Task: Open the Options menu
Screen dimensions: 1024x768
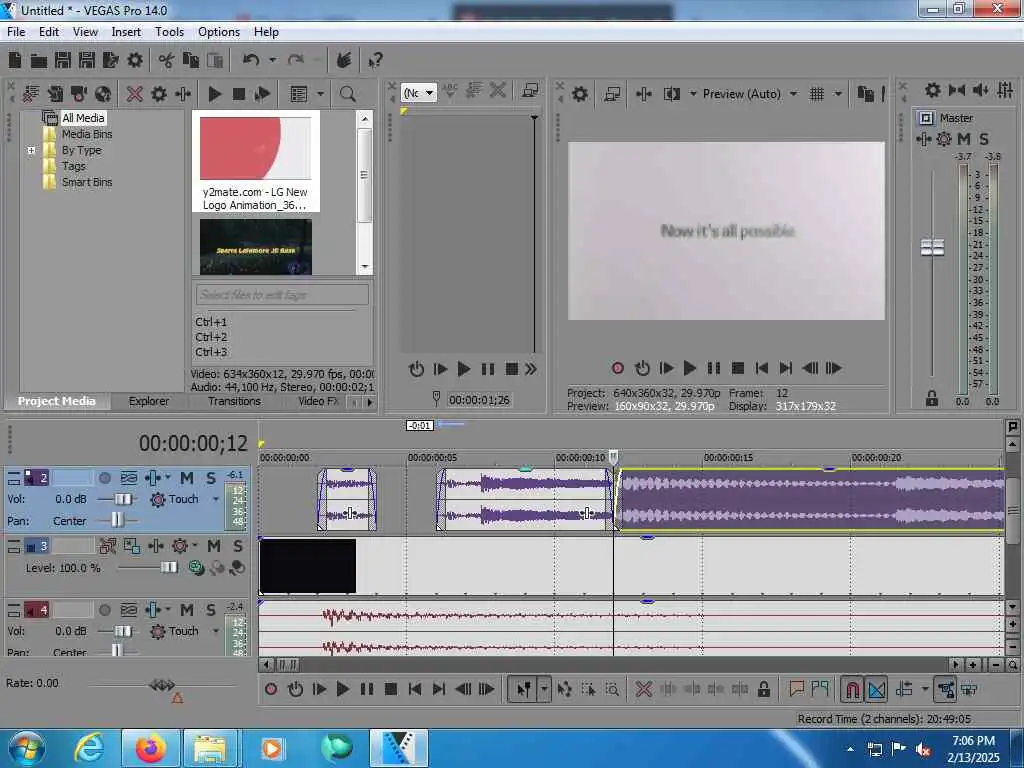Action: coord(219,32)
